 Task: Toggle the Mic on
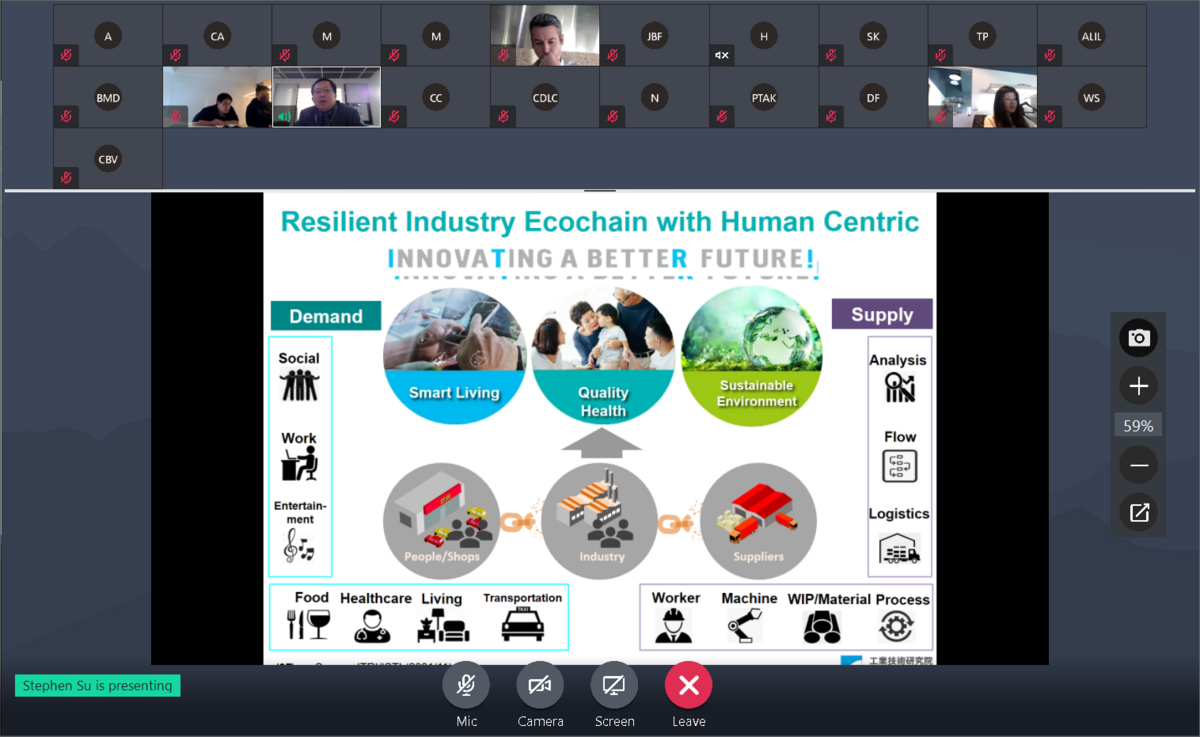click(466, 686)
